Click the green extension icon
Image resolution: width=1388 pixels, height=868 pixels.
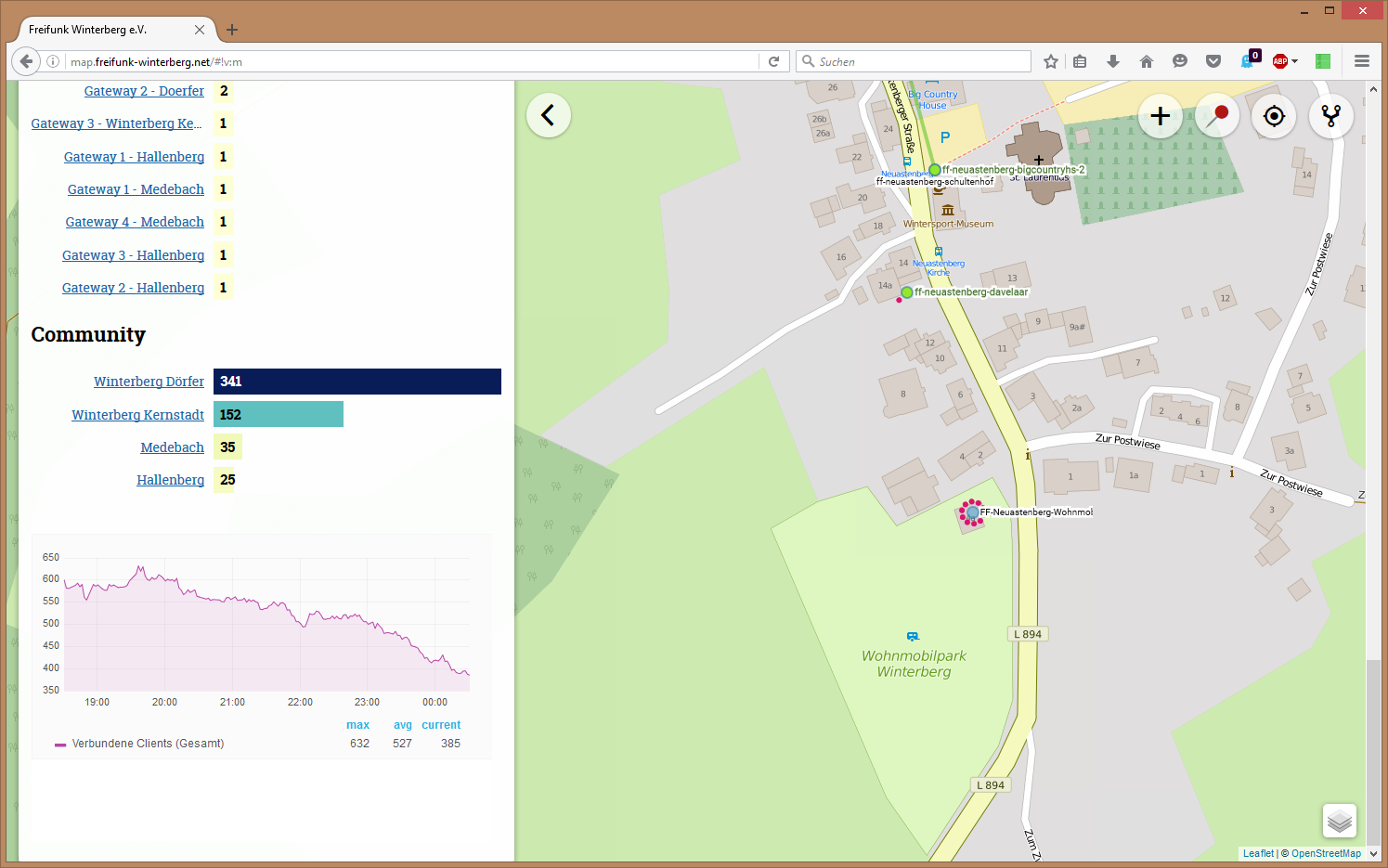pyautogui.click(x=1323, y=61)
